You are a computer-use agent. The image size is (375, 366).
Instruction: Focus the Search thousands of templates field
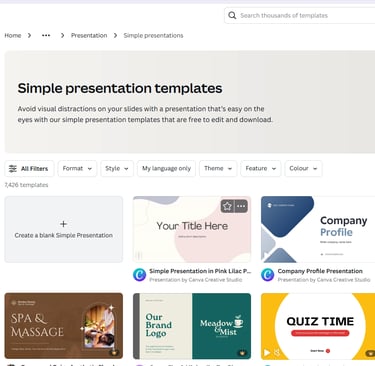pos(300,15)
